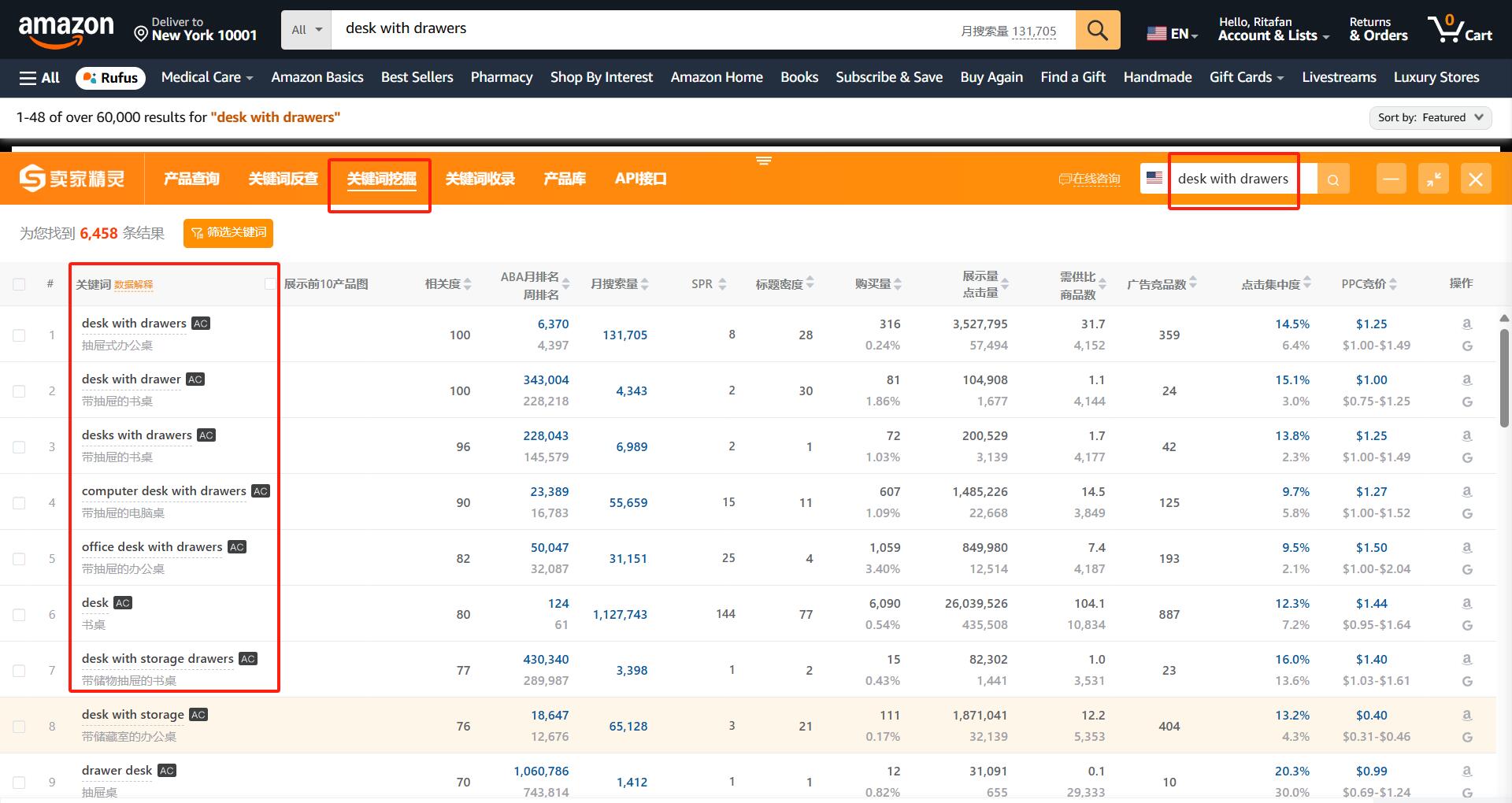Minimize the SellerSprite panel
Screen dimensions: 1512x803
click(1392, 179)
